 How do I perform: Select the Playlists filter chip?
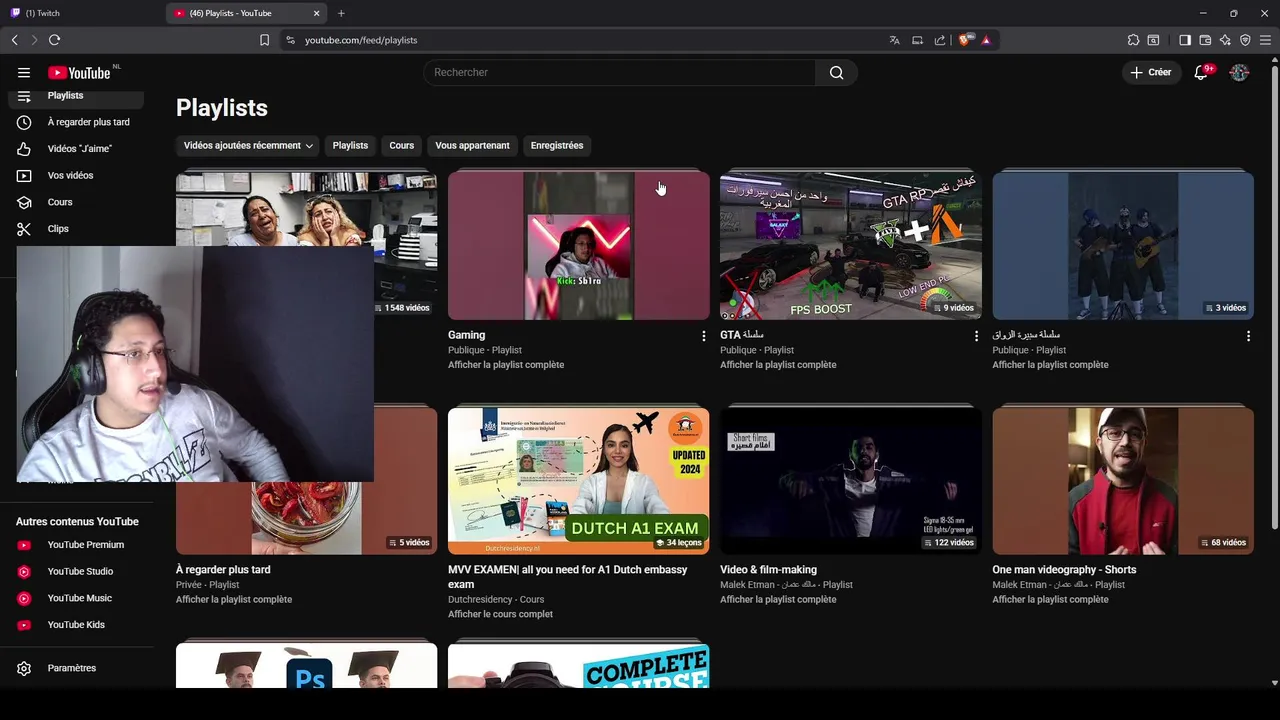[350, 146]
